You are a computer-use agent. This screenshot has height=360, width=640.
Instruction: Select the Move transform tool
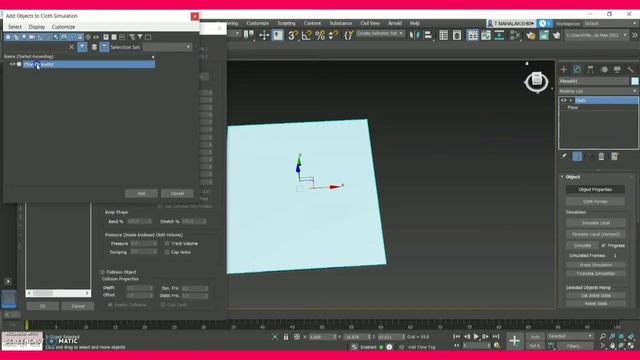pyautogui.click(x=264, y=36)
